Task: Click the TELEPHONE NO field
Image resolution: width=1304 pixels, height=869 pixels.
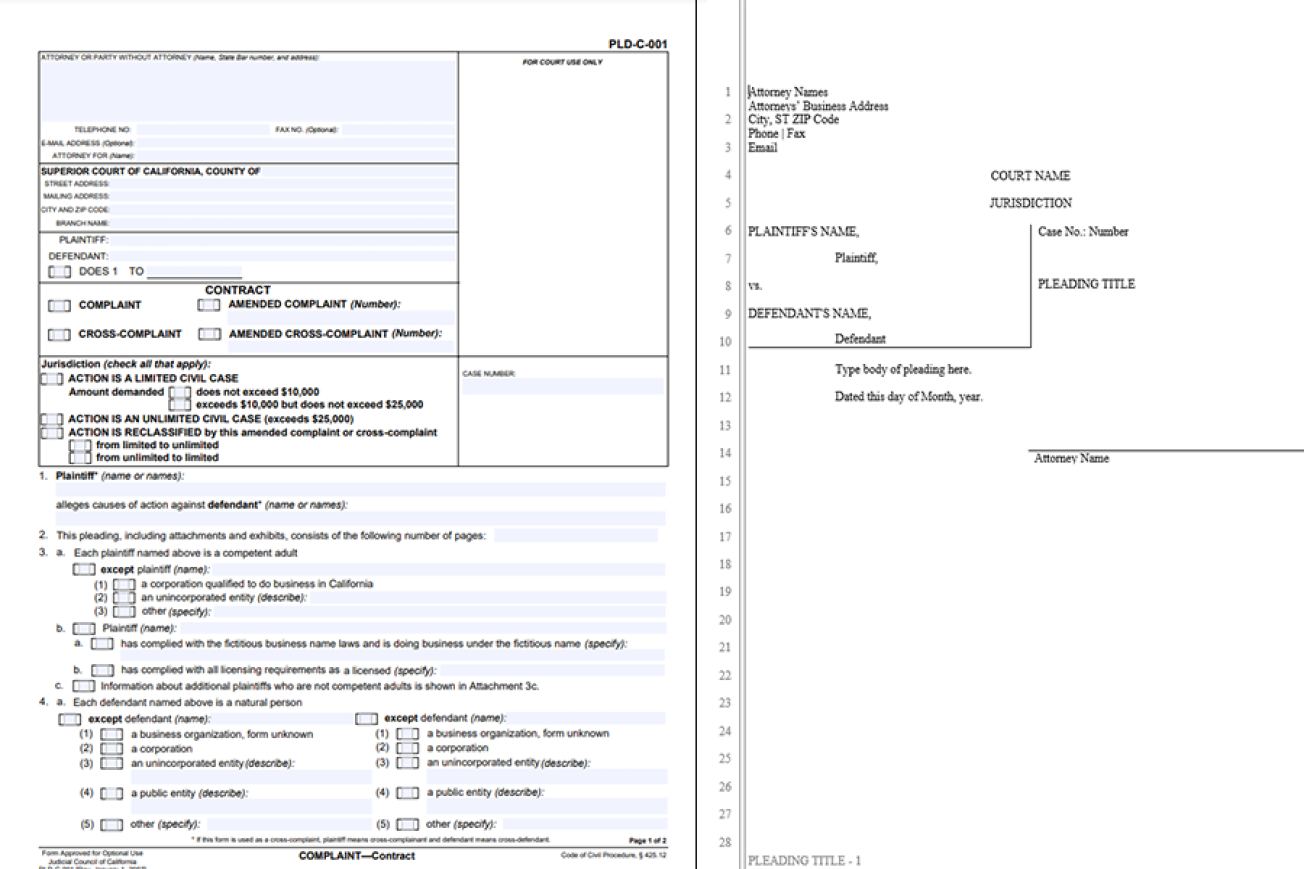Action: 203,130
